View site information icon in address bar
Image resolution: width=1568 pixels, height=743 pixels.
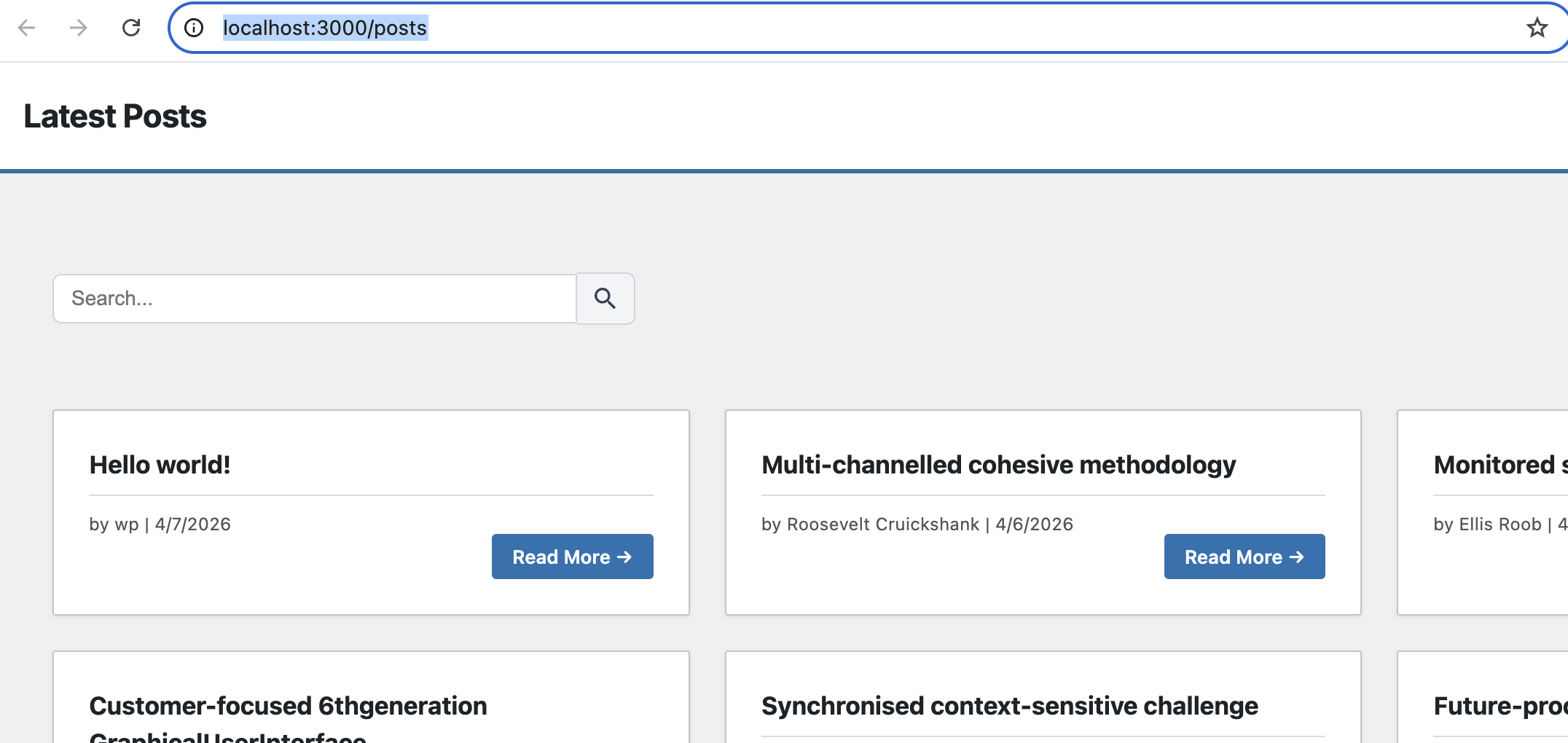pyautogui.click(x=194, y=28)
